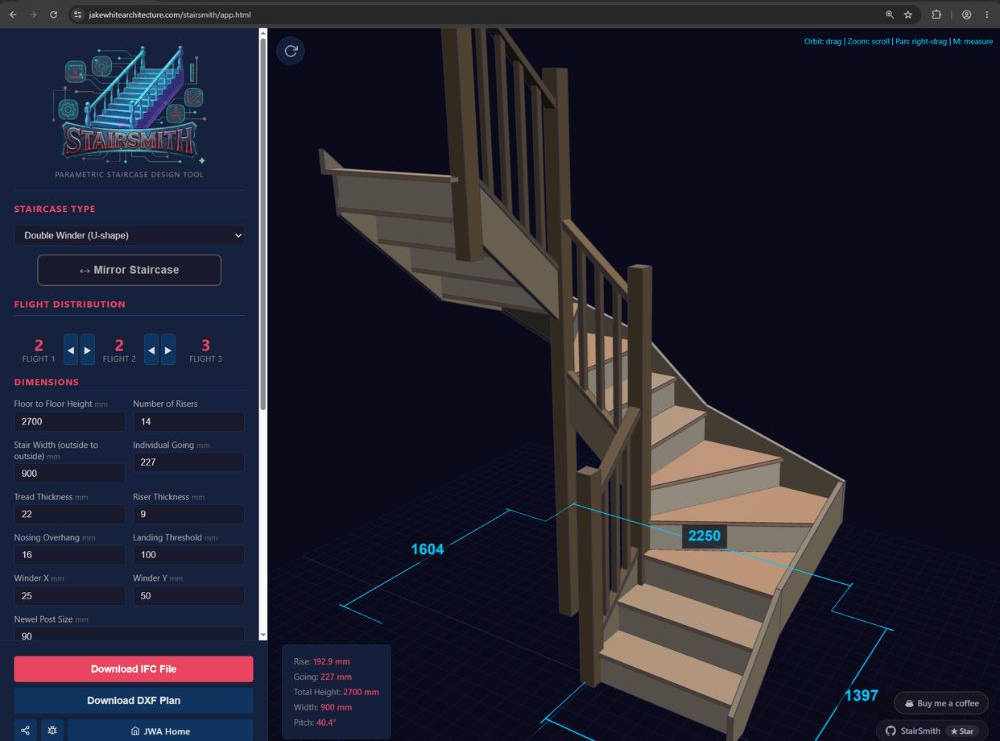Edit the Tread Thickness field
Image resolution: width=1000 pixels, height=741 pixels.
click(x=70, y=514)
